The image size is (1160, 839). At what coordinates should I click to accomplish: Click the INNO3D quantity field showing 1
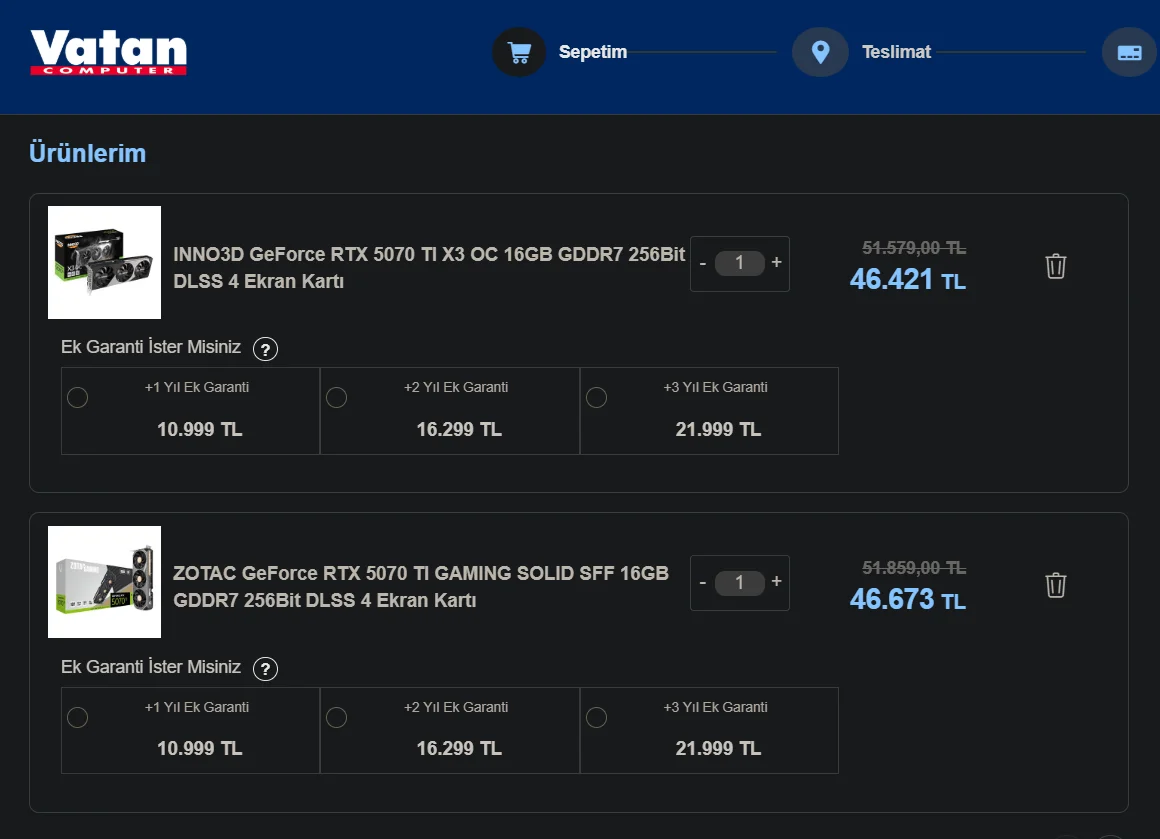740,263
